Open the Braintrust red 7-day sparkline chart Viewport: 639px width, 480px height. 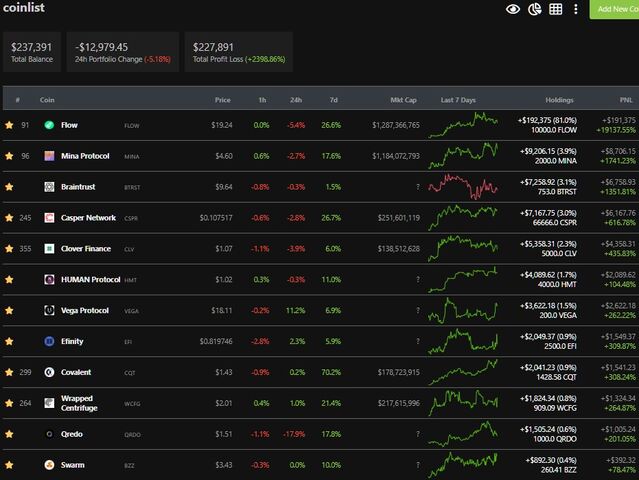click(463, 187)
